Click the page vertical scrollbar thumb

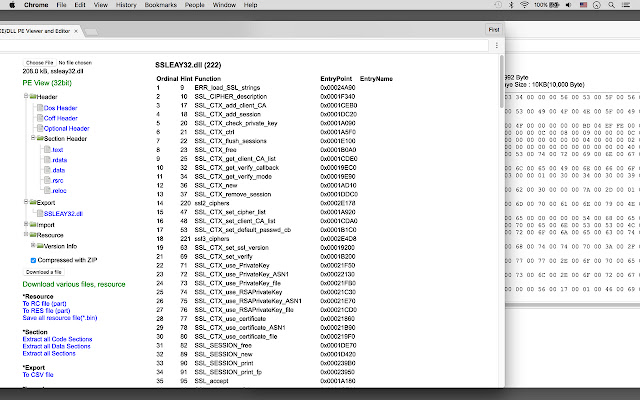pyautogui.click(x=502, y=82)
